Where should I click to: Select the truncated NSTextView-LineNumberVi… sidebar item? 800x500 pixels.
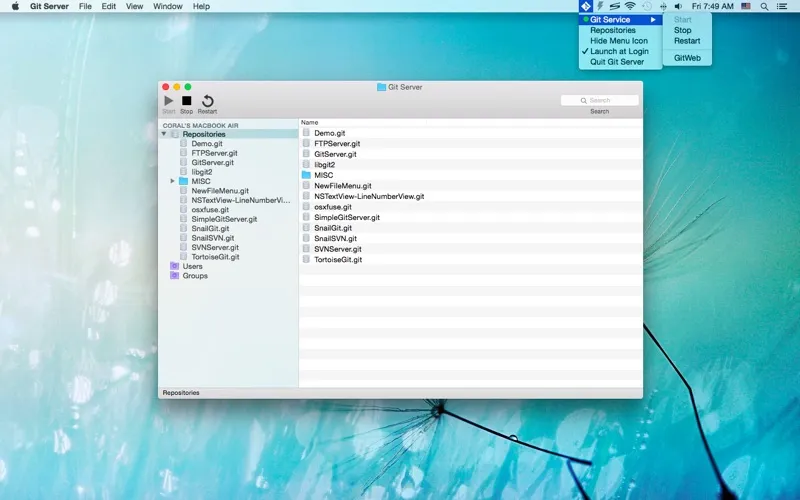[241, 200]
